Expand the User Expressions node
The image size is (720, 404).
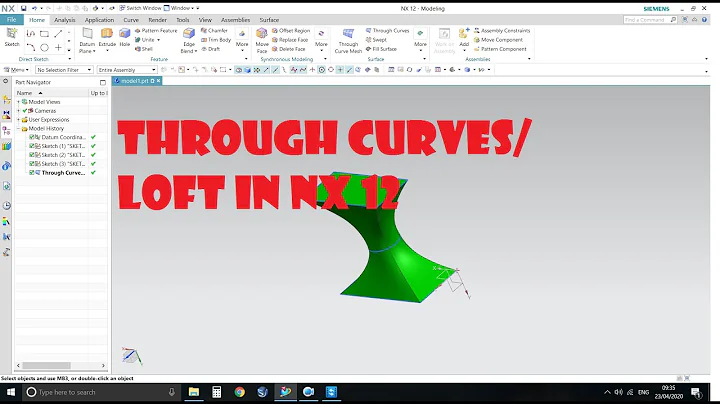[18, 119]
